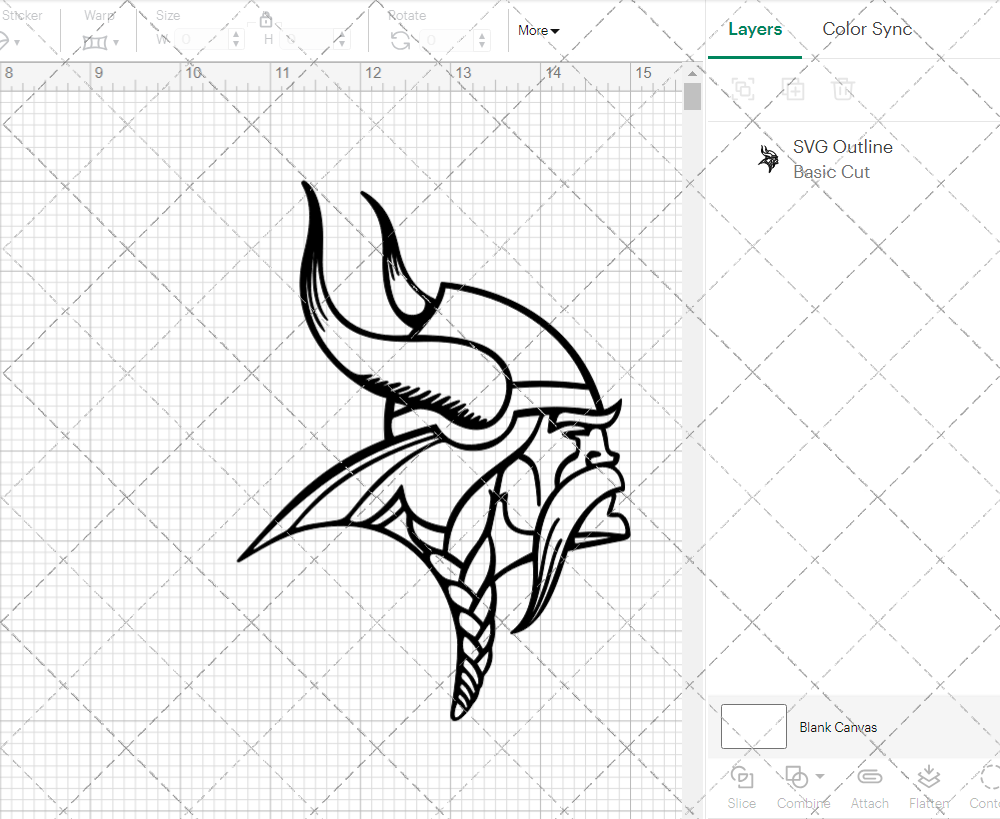Click the Group layers icon

coord(743,89)
